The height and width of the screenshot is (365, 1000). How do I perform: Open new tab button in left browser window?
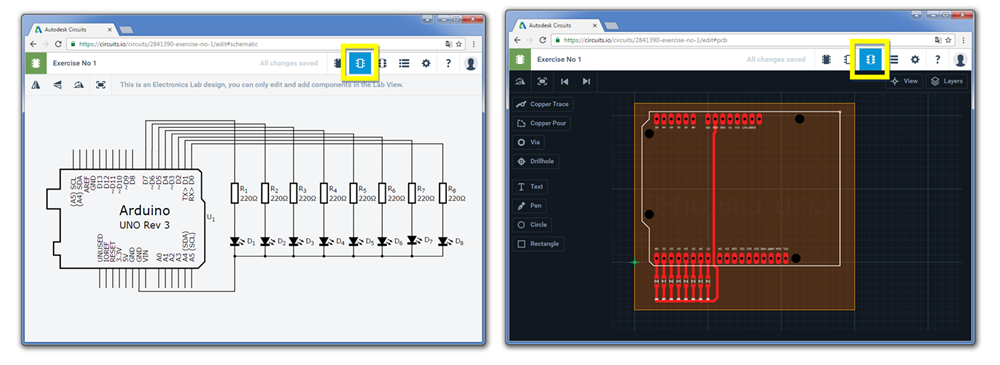point(126,30)
